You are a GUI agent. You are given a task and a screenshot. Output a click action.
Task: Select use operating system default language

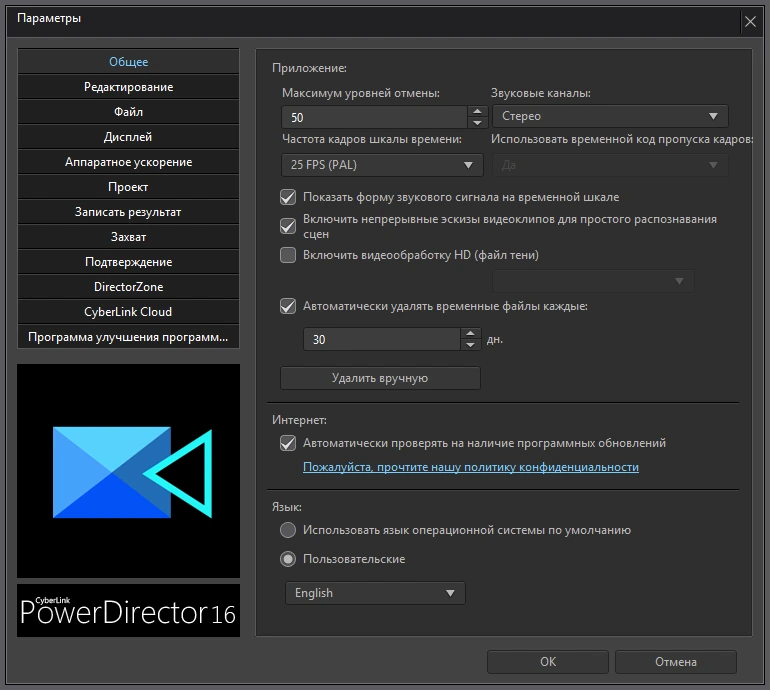point(288,530)
